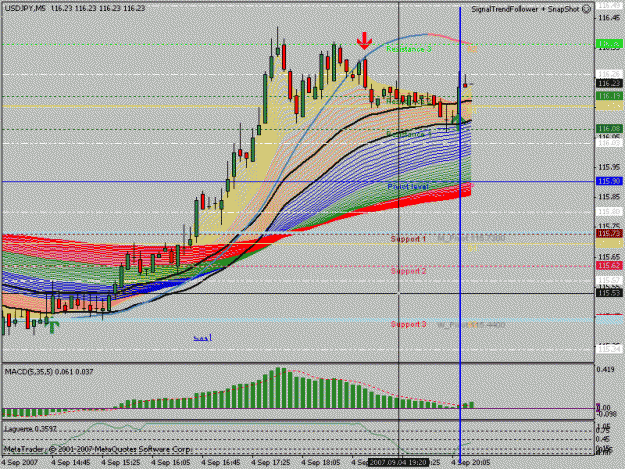Image resolution: width=625 pixels, height=469 pixels.
Task: Click the W_Pivot gray label
Action: click(471, 325)
